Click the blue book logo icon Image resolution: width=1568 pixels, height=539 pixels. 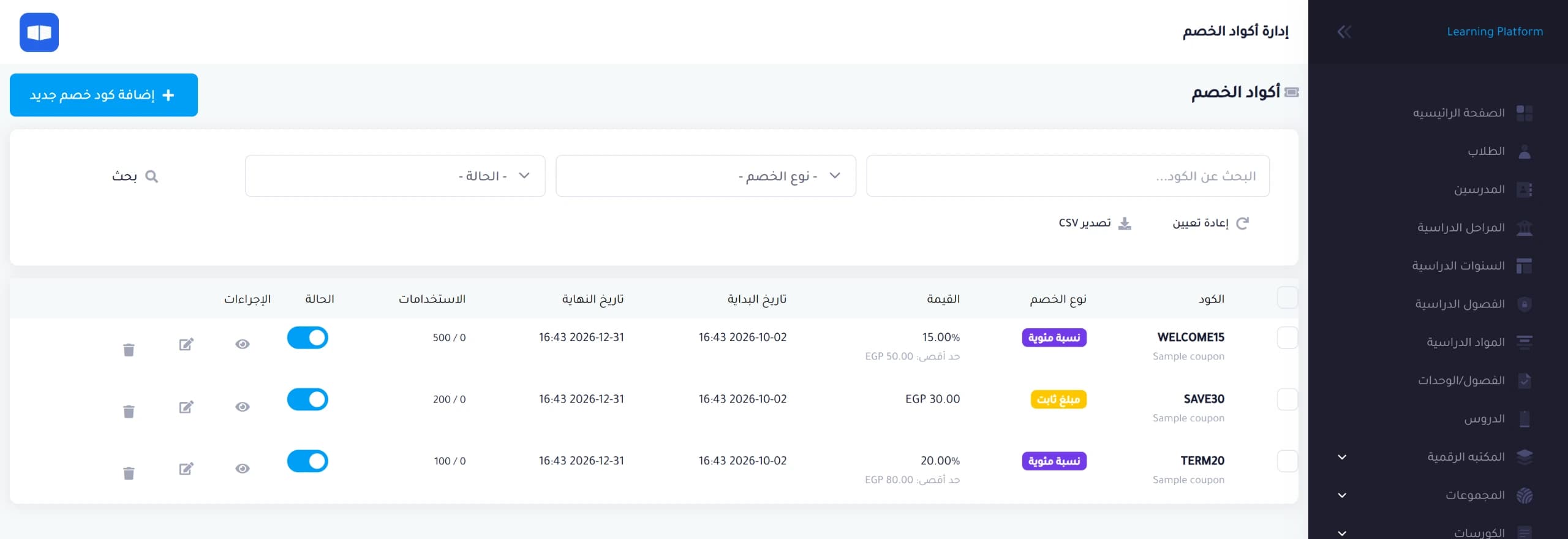tap(39, 32)
